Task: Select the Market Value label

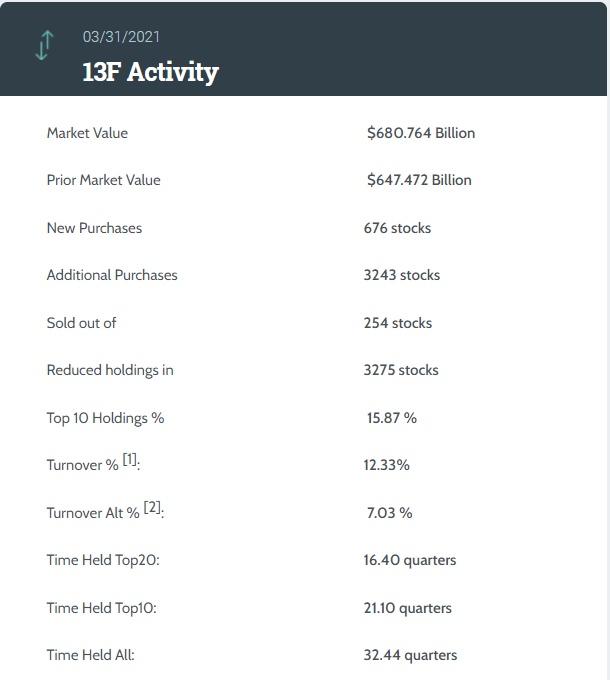Action: coord(87,133)
